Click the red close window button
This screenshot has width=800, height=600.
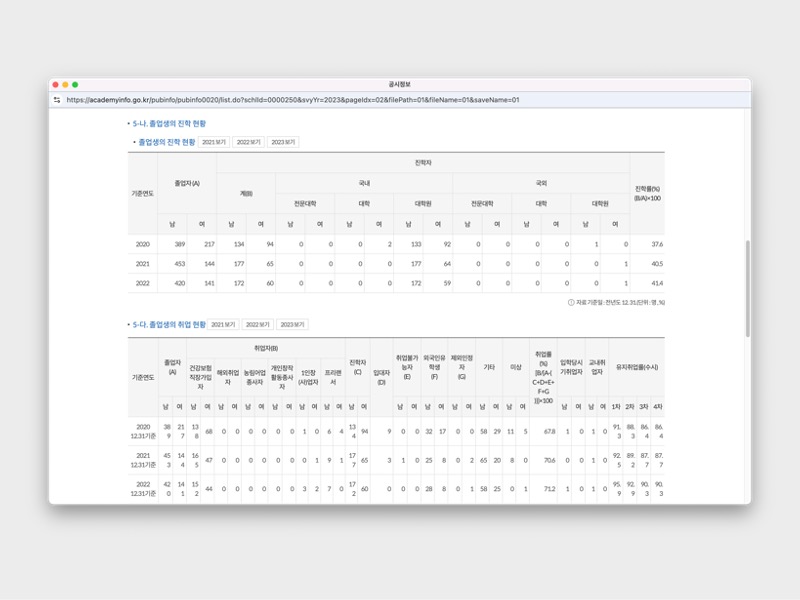click(56, 85)
